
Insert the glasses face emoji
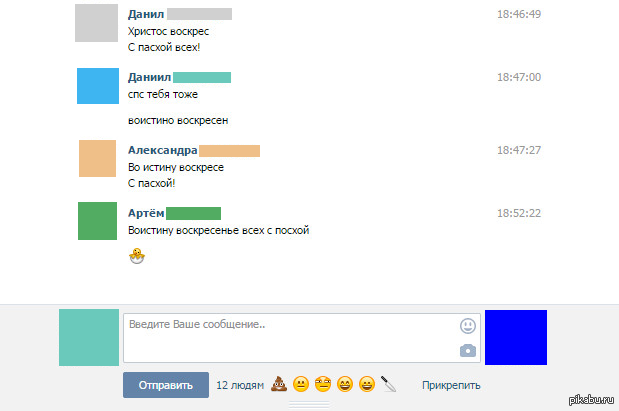pos(323,384)
